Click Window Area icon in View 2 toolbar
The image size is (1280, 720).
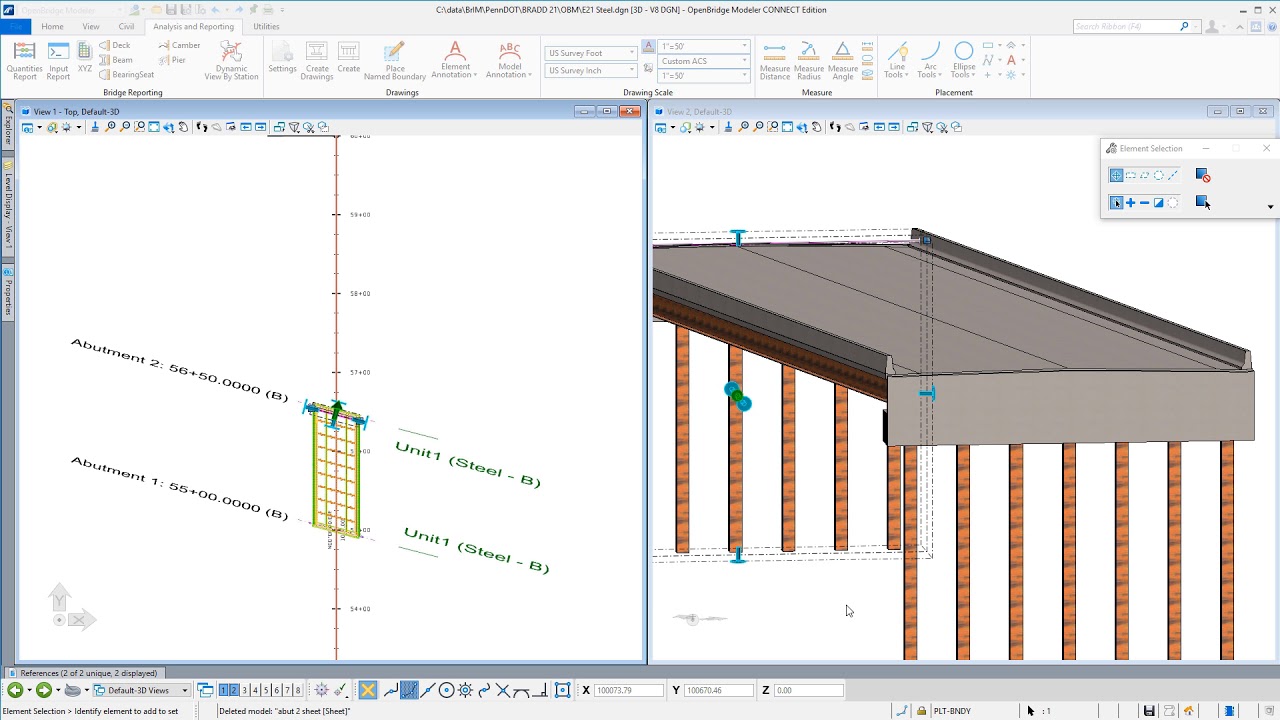click(773, 127)
